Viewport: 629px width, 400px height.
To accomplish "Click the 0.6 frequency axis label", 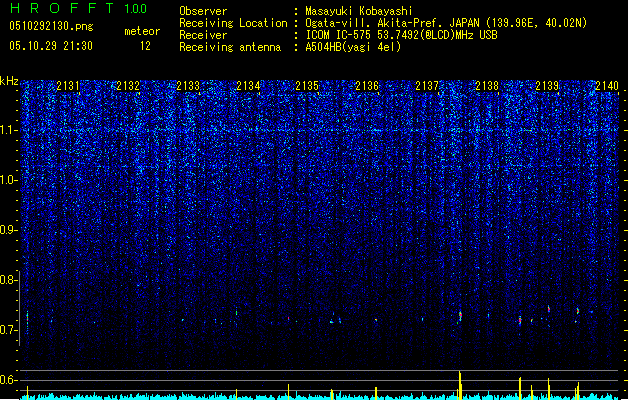I will coord(8,380).
